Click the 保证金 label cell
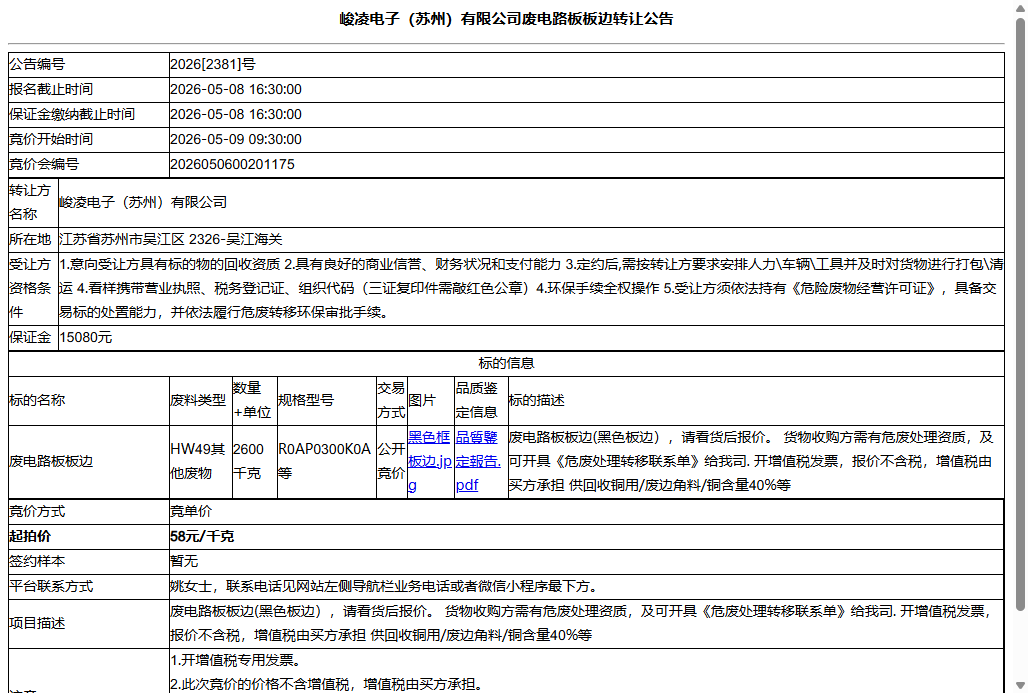This screenshot has width=1028, height=693. pos(33,338)
